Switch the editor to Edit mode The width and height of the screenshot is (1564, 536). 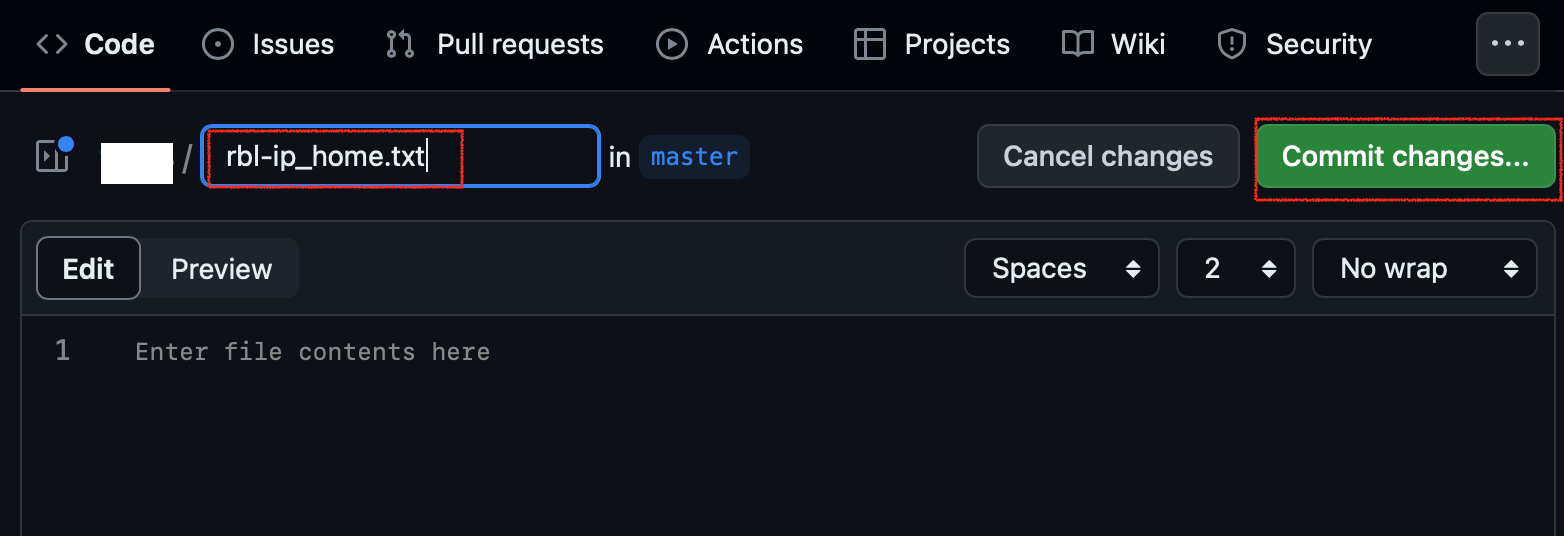[88, 268]
